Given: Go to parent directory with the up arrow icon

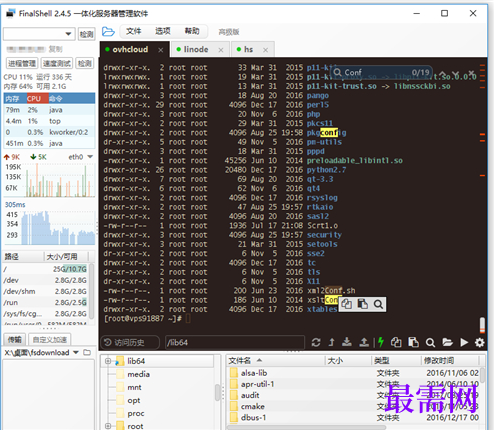Looking at the screenshot, I should [x=331, y=342].
